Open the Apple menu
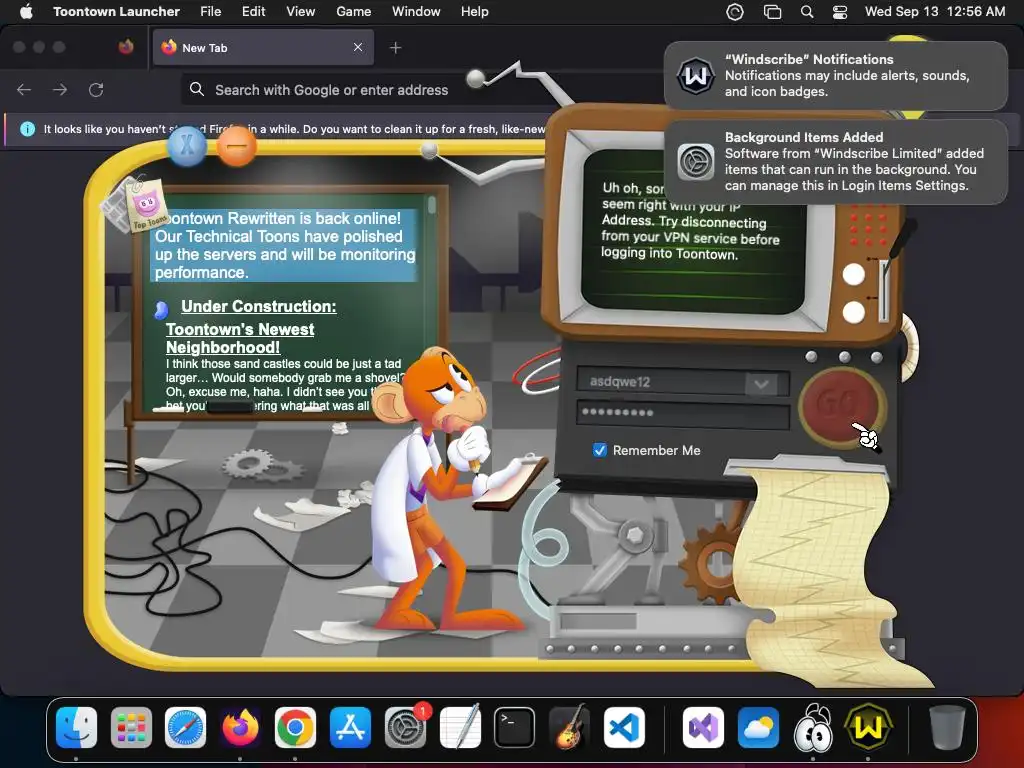This screenshot has height=768, width=1024. tap(26, 11)
